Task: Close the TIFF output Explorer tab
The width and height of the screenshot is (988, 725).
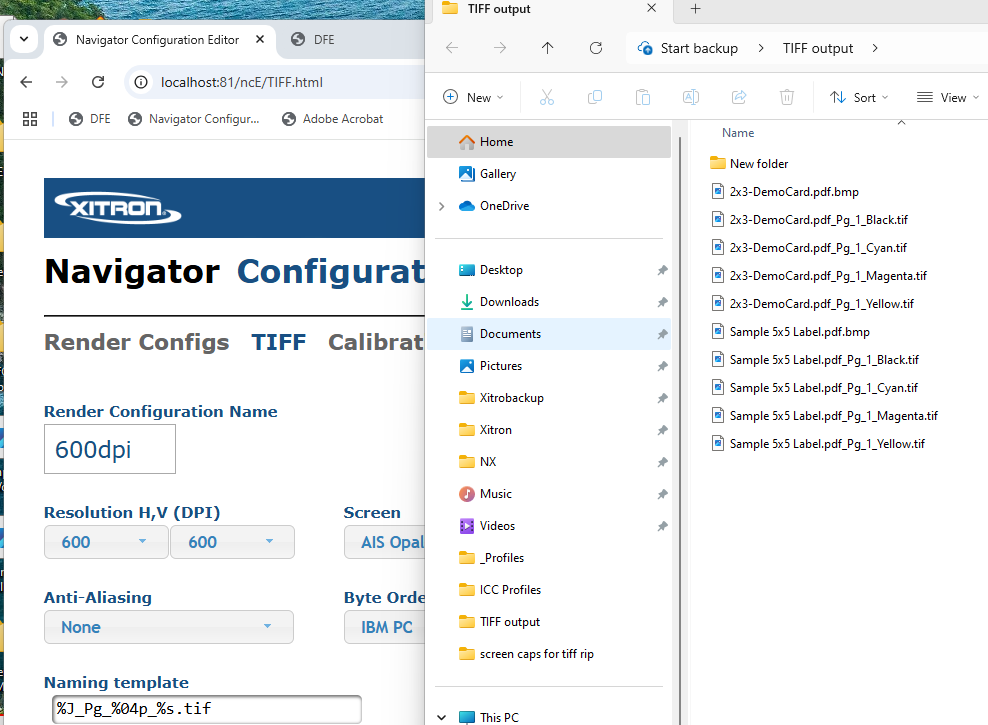Action: [x=652, y=8]
